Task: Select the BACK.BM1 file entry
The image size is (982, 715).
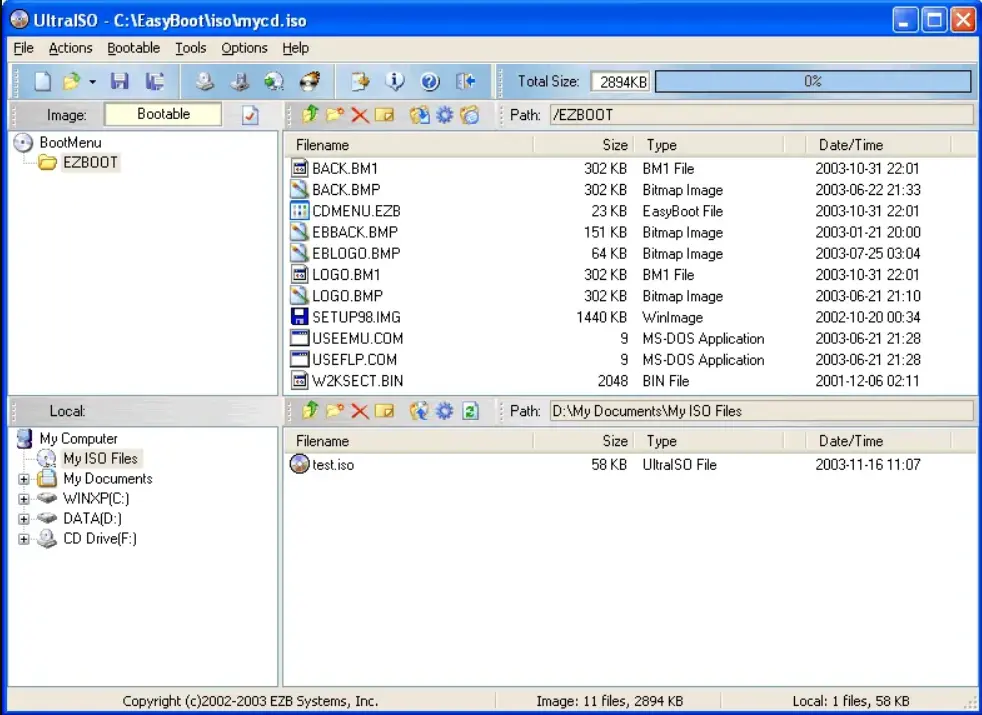Action: pyautogui.click(x=345, y=168)
